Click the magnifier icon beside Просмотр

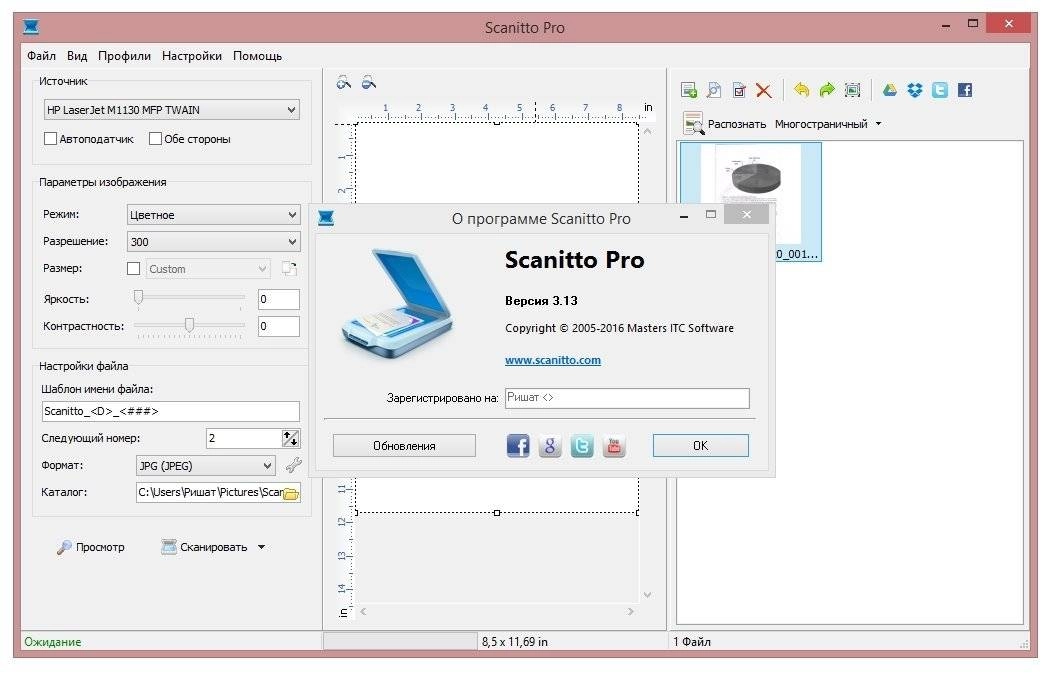[64, 547]
